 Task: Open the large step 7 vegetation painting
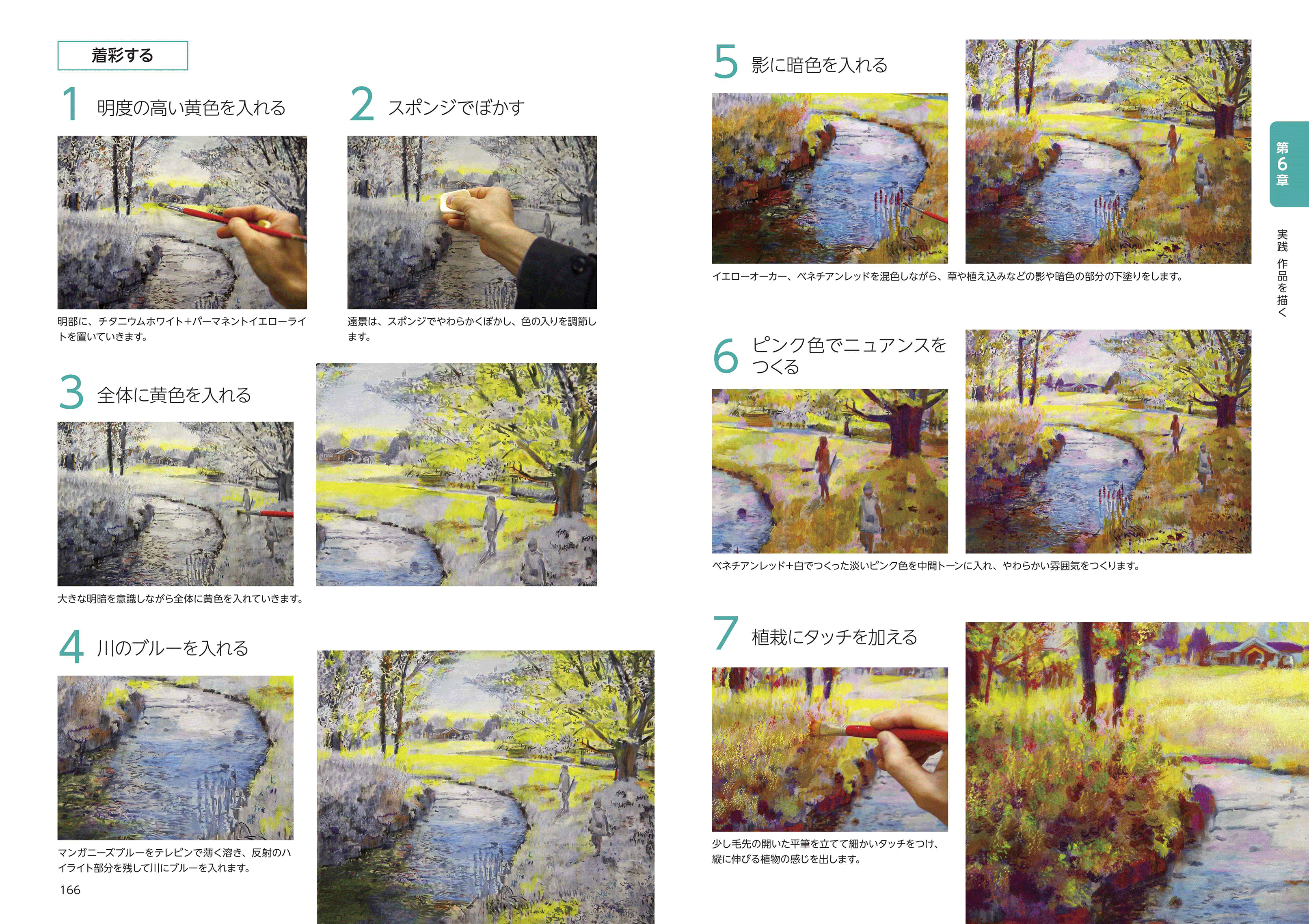pos(1137,773)
